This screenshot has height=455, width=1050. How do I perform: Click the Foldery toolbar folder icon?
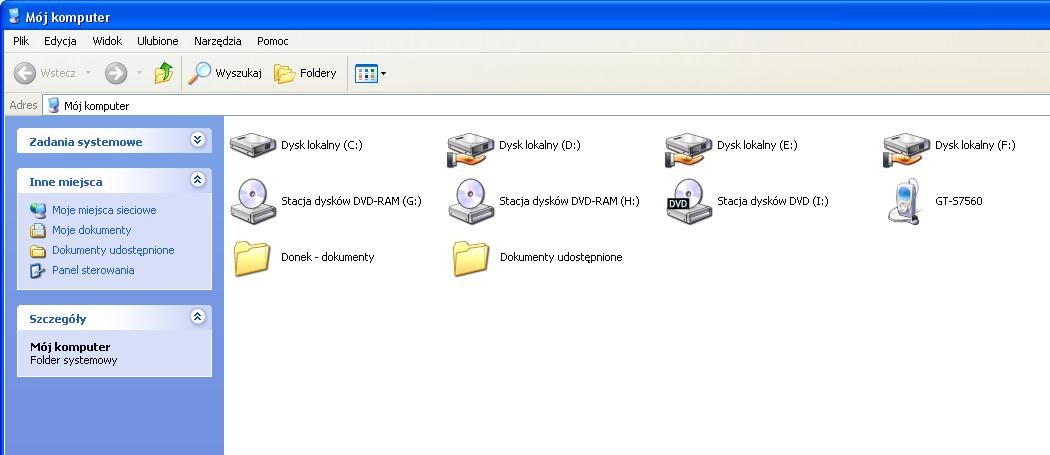(285, 74)
